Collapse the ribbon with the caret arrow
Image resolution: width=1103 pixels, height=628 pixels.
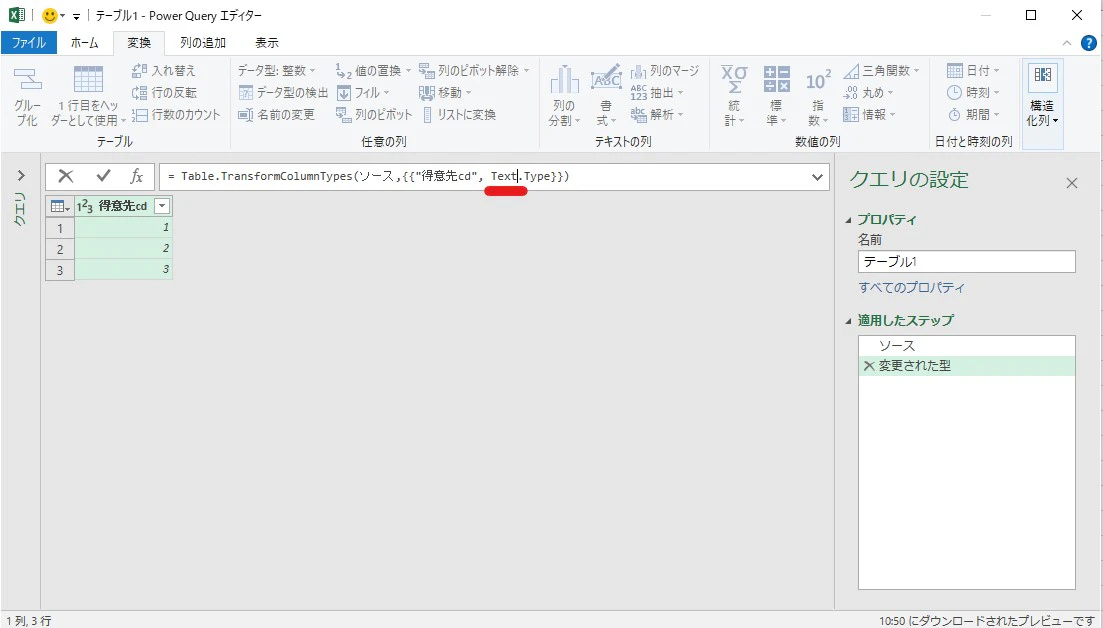[1066, 43]
